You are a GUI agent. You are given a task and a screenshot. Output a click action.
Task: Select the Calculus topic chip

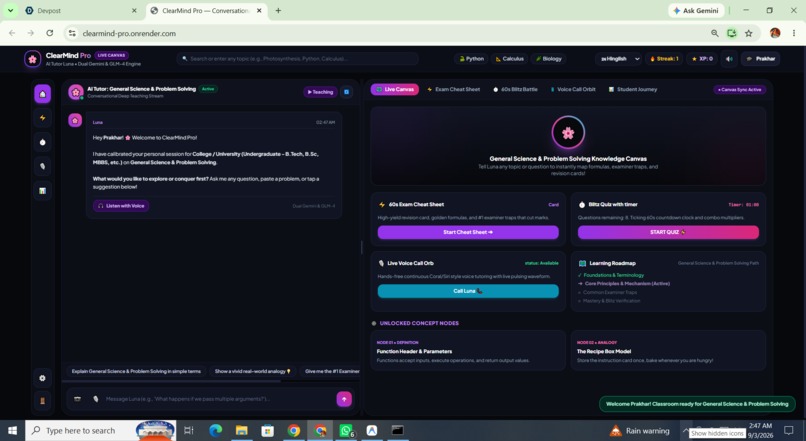[509, 59]
